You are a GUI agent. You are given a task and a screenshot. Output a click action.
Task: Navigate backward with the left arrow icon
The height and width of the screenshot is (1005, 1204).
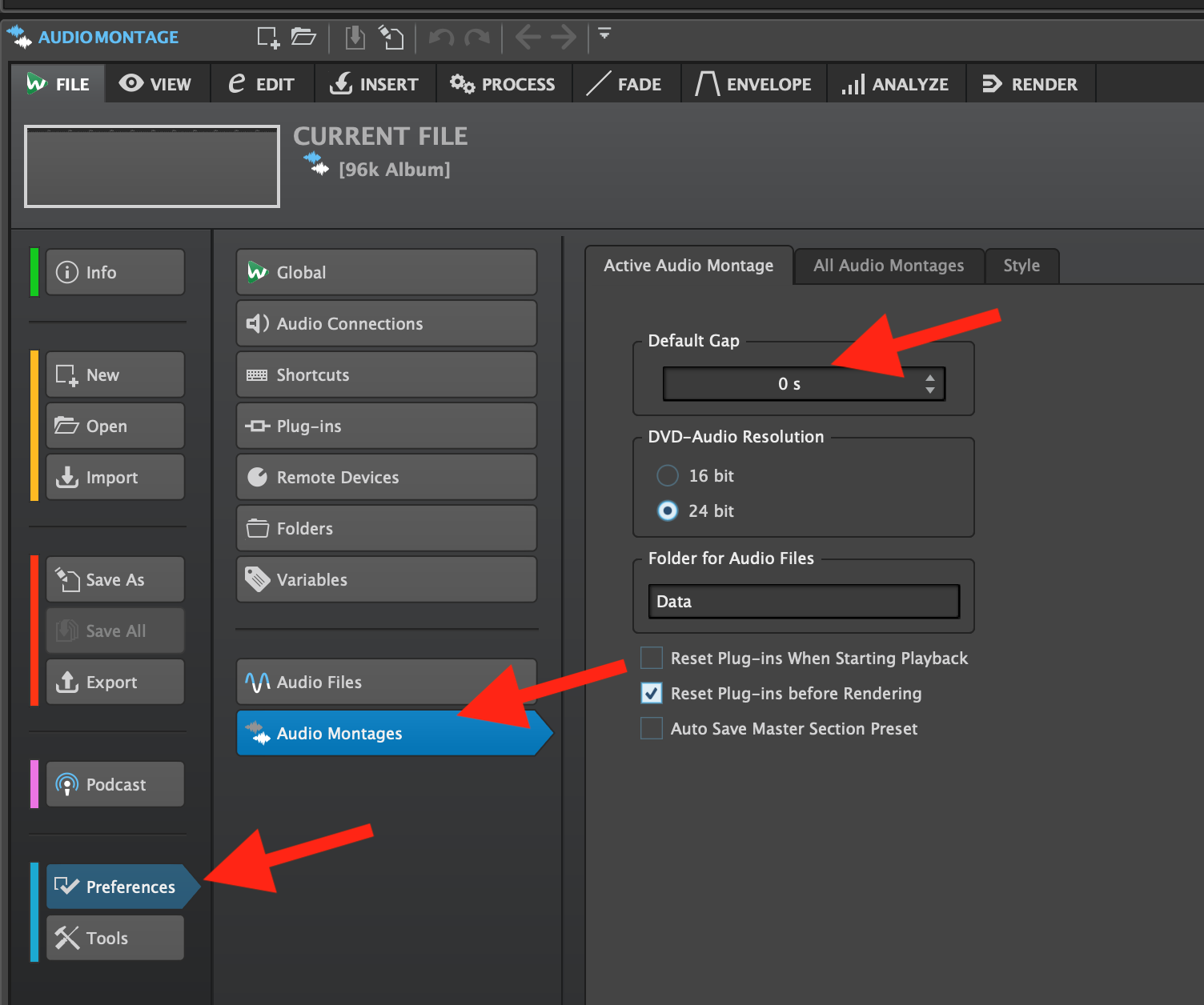[528, 37]
